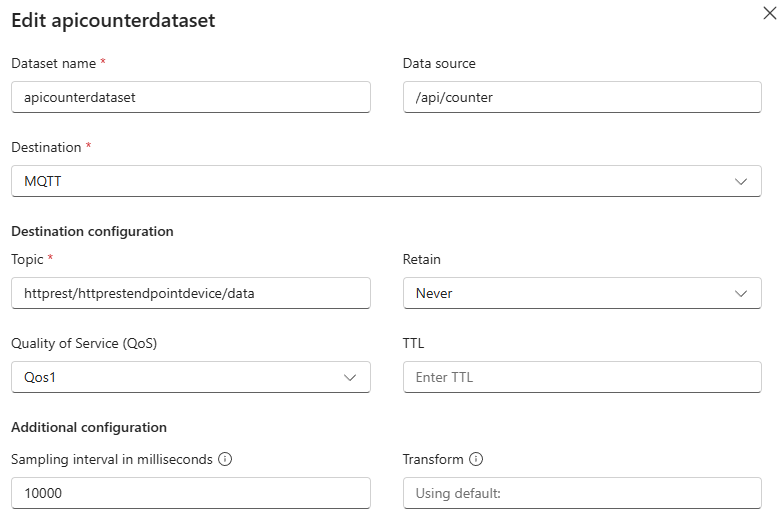
Task: Click the info icon beside Sampling interval
Action: click(225, 460)
